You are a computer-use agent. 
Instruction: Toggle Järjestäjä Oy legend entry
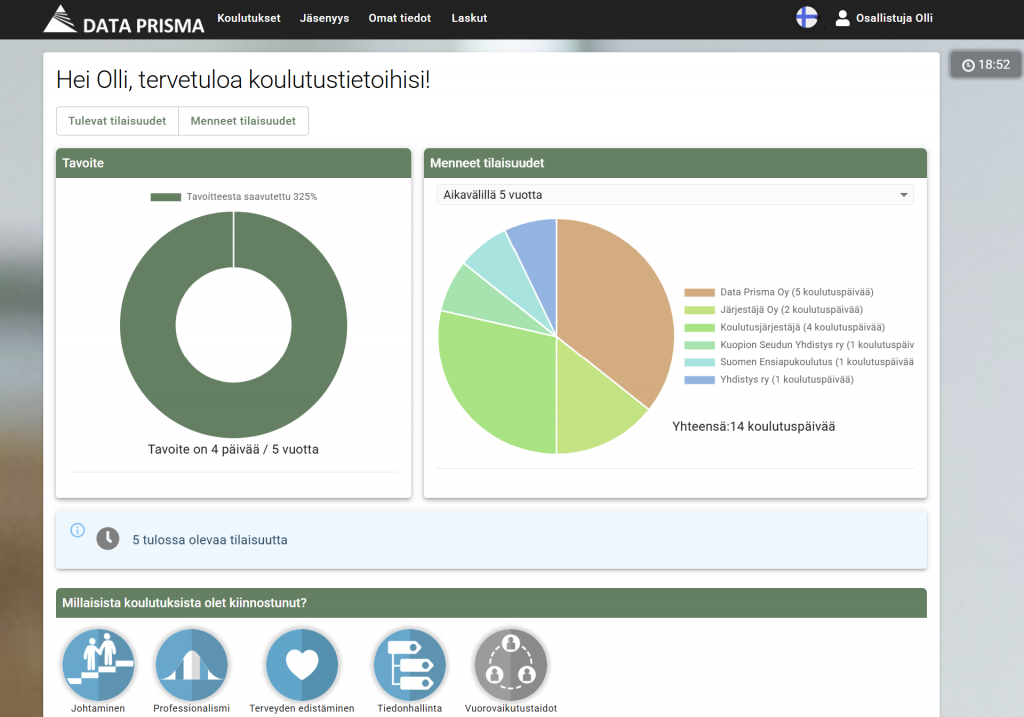pyautogui.click(x=778, y=310)
